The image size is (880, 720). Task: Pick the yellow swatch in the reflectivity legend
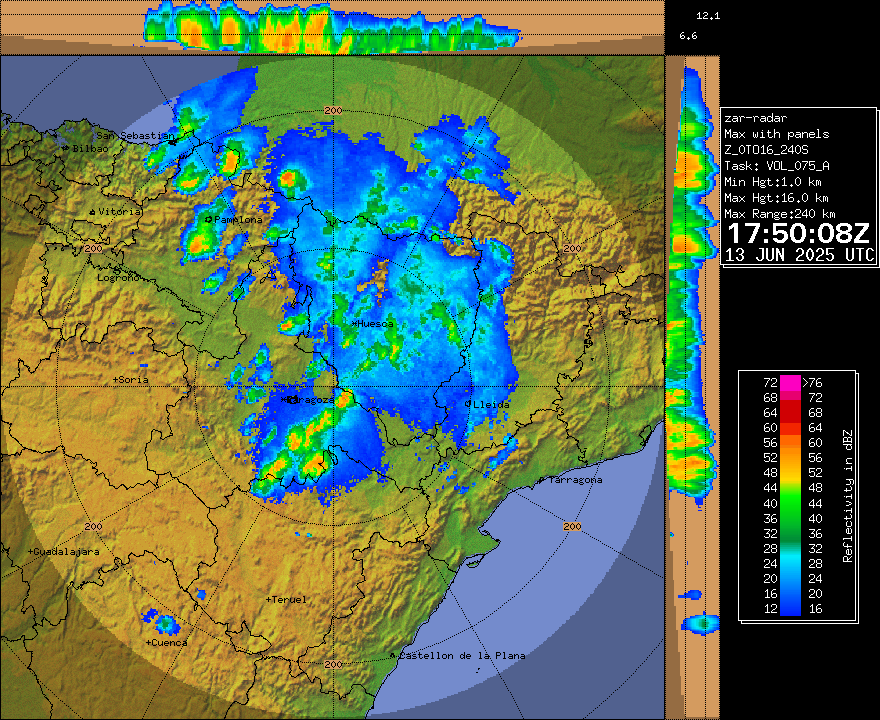click(790, 480)
